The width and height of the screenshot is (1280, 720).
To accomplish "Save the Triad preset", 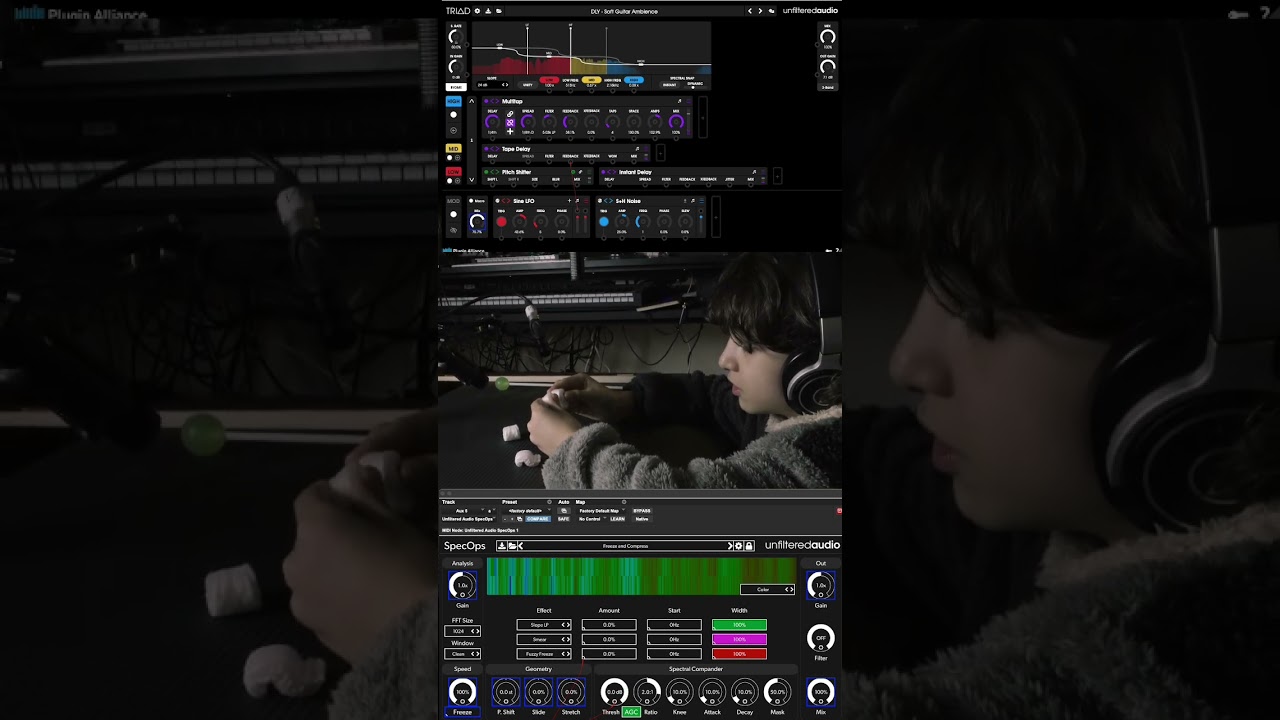I will pyautogui.click(x=488, y=11).
